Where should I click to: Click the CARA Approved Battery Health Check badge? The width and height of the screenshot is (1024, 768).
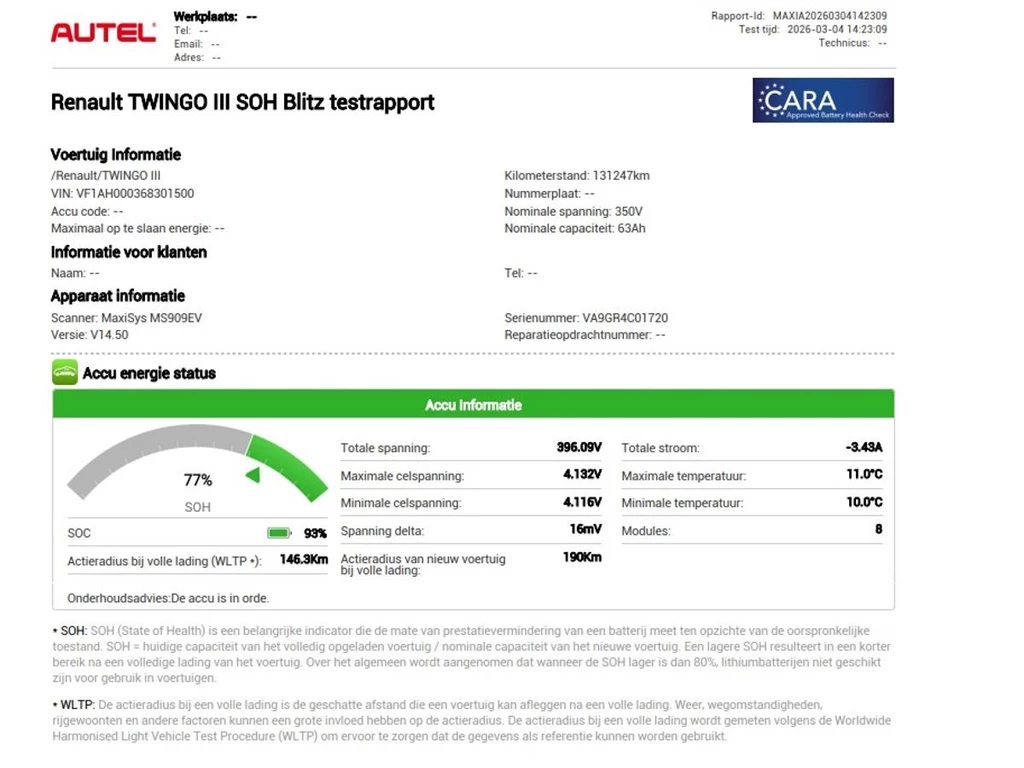823,100
